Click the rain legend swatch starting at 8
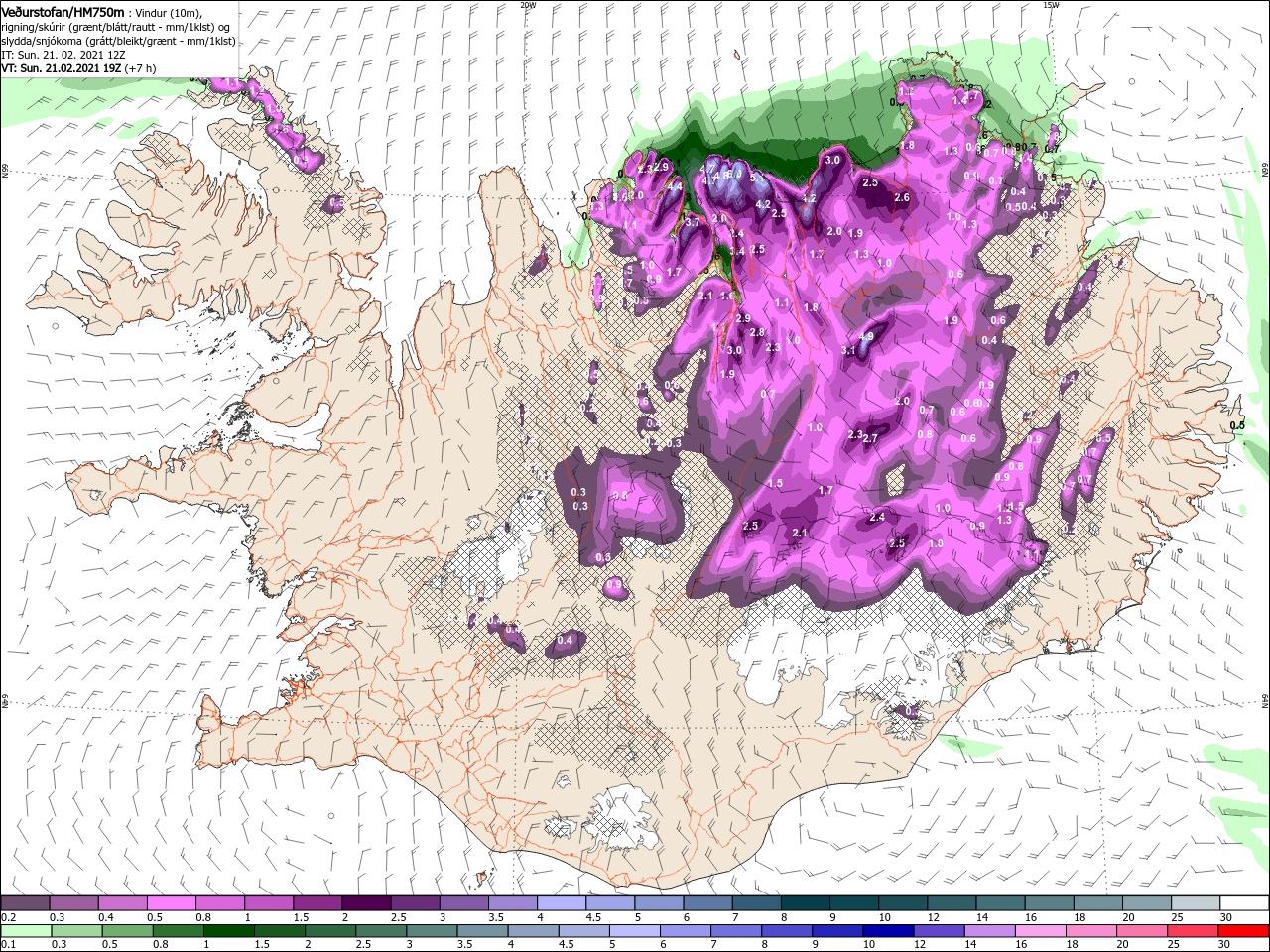Screen dimensions: 1270x952 click(x=786, y=931)
